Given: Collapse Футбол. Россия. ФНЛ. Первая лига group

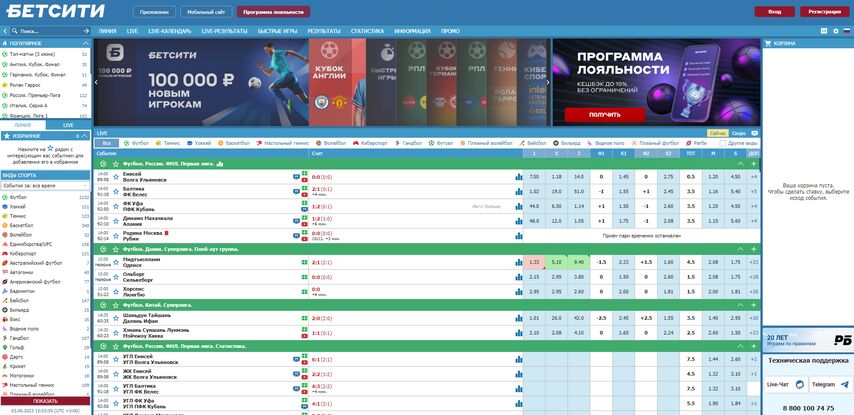Looking at the screenshot, I should 740,163.
